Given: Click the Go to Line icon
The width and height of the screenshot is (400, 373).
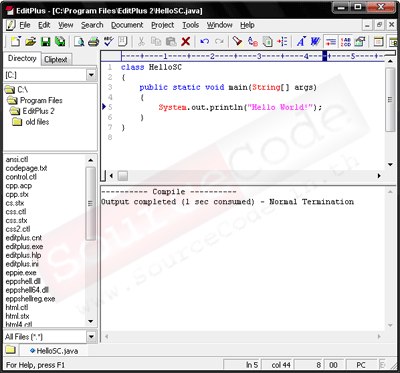Looking at the screenshot, I should pos(282,41).
